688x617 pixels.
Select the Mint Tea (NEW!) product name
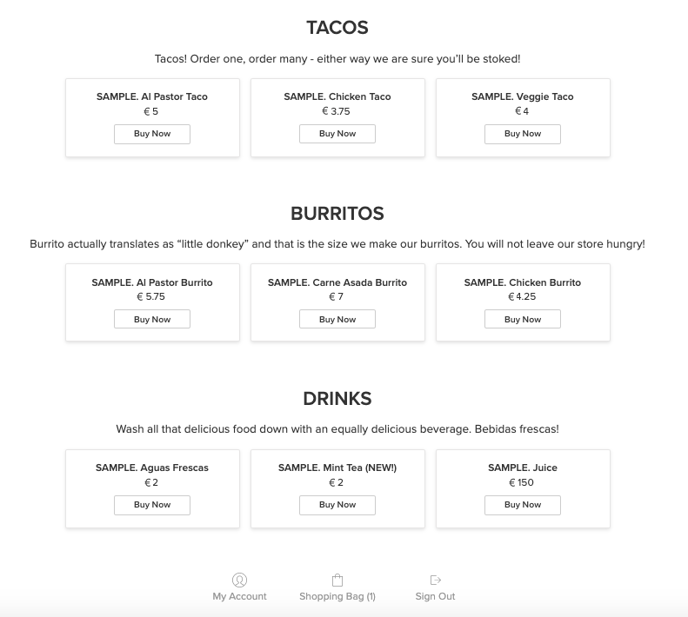pos(337,468)
